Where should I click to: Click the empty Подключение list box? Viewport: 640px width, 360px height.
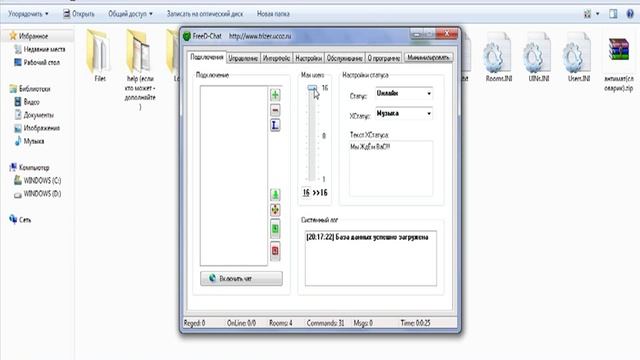click(x=233, y=176)
